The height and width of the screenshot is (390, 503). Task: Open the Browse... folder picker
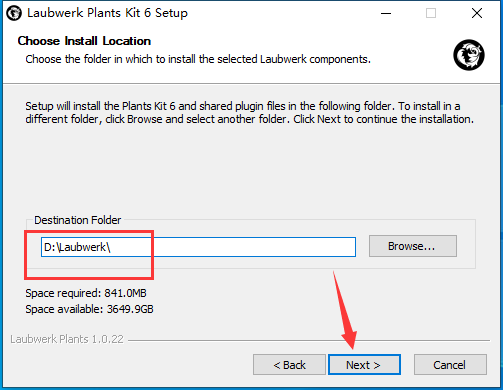413,246
